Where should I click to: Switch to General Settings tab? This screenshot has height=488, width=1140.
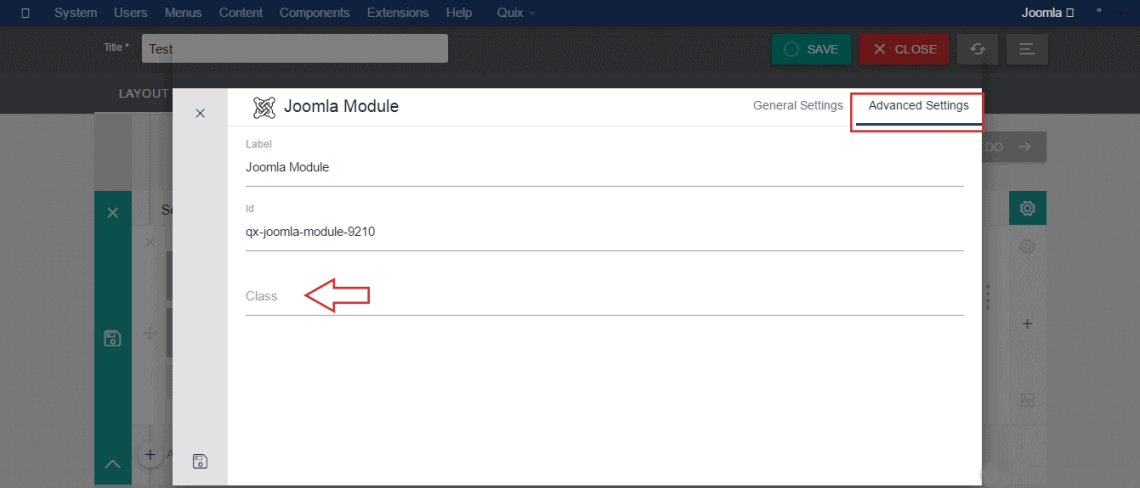coord(798,105)
